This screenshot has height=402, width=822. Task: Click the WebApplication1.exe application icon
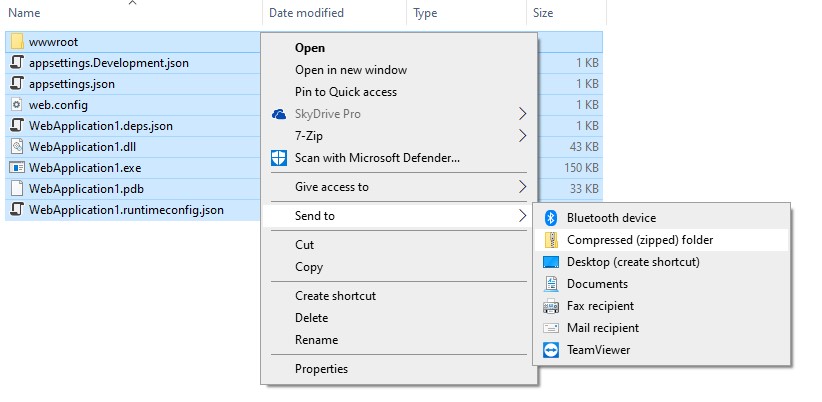coord(17,168)
